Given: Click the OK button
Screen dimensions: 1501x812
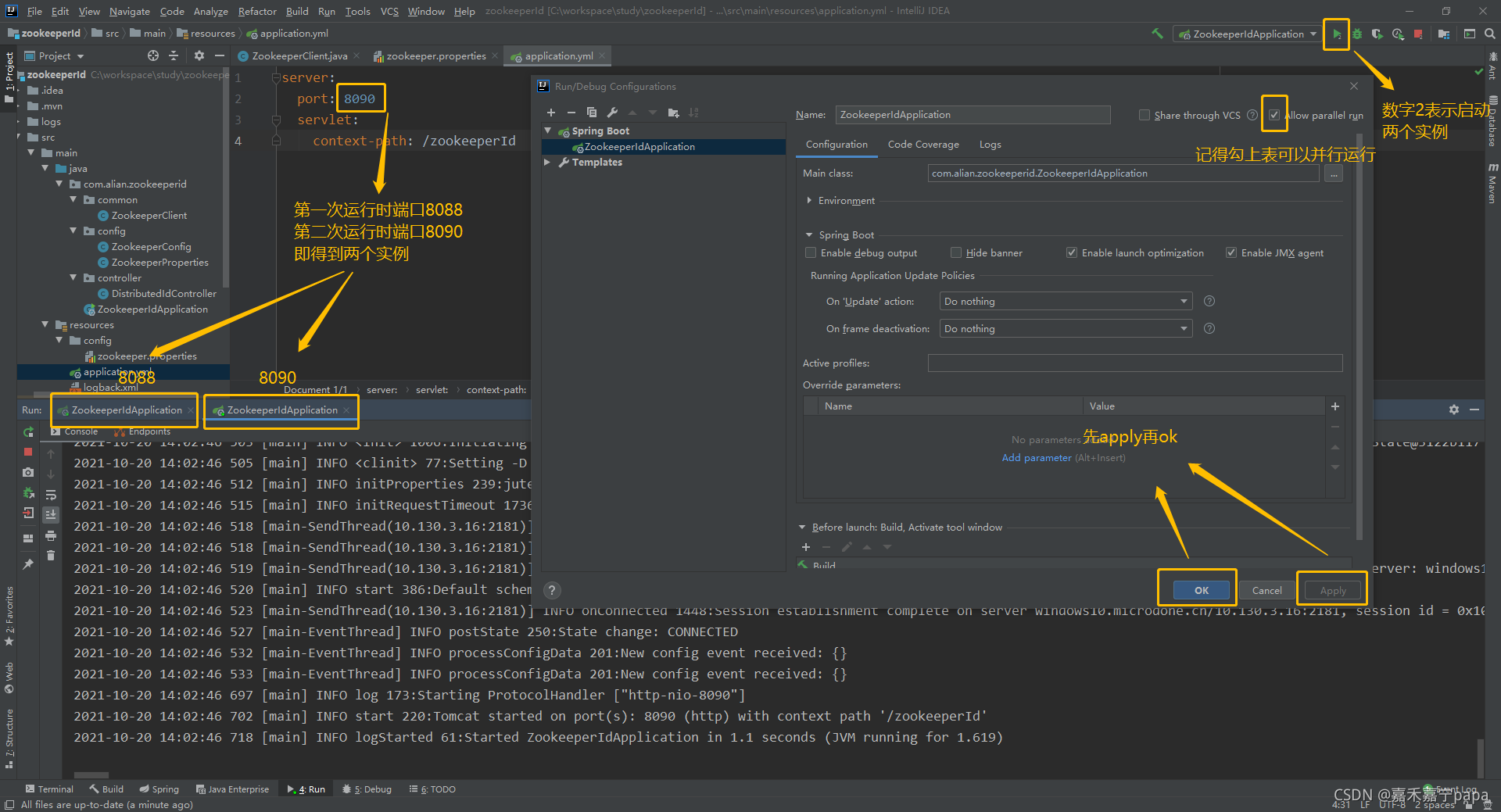Looking at the screenshot, I should 1202,590.
